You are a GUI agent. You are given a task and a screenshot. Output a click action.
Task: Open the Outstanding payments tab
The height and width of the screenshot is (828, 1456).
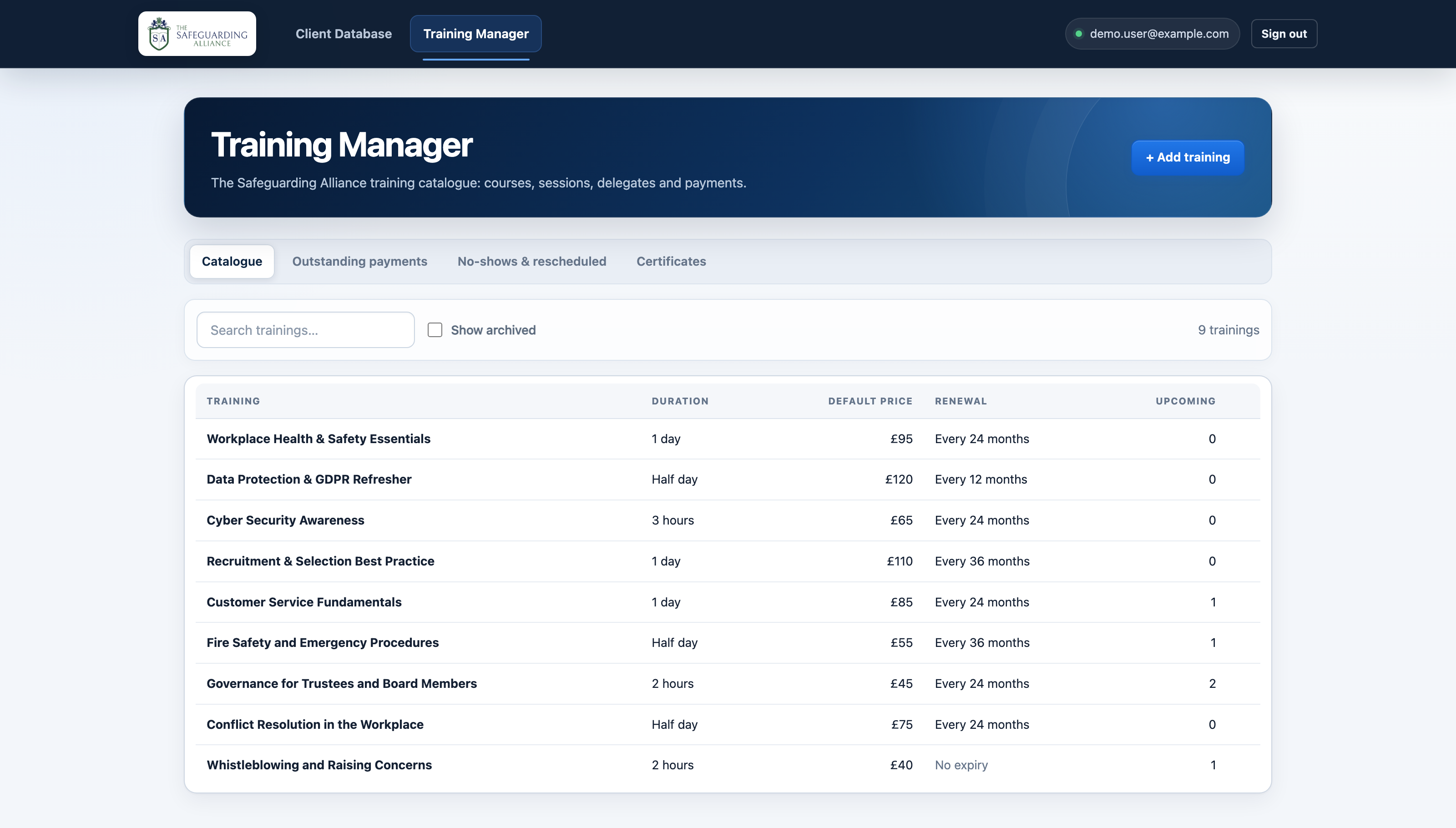[x=359, y=262]
